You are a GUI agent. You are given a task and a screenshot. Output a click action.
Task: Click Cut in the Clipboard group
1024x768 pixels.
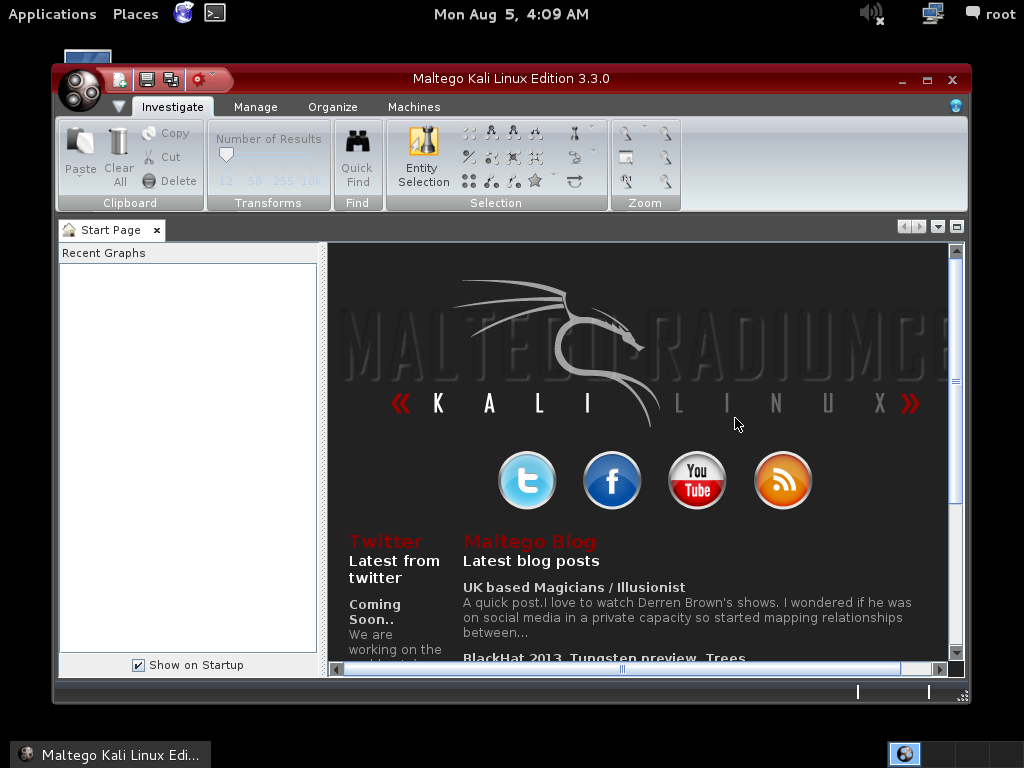click(x=162, y=157)
